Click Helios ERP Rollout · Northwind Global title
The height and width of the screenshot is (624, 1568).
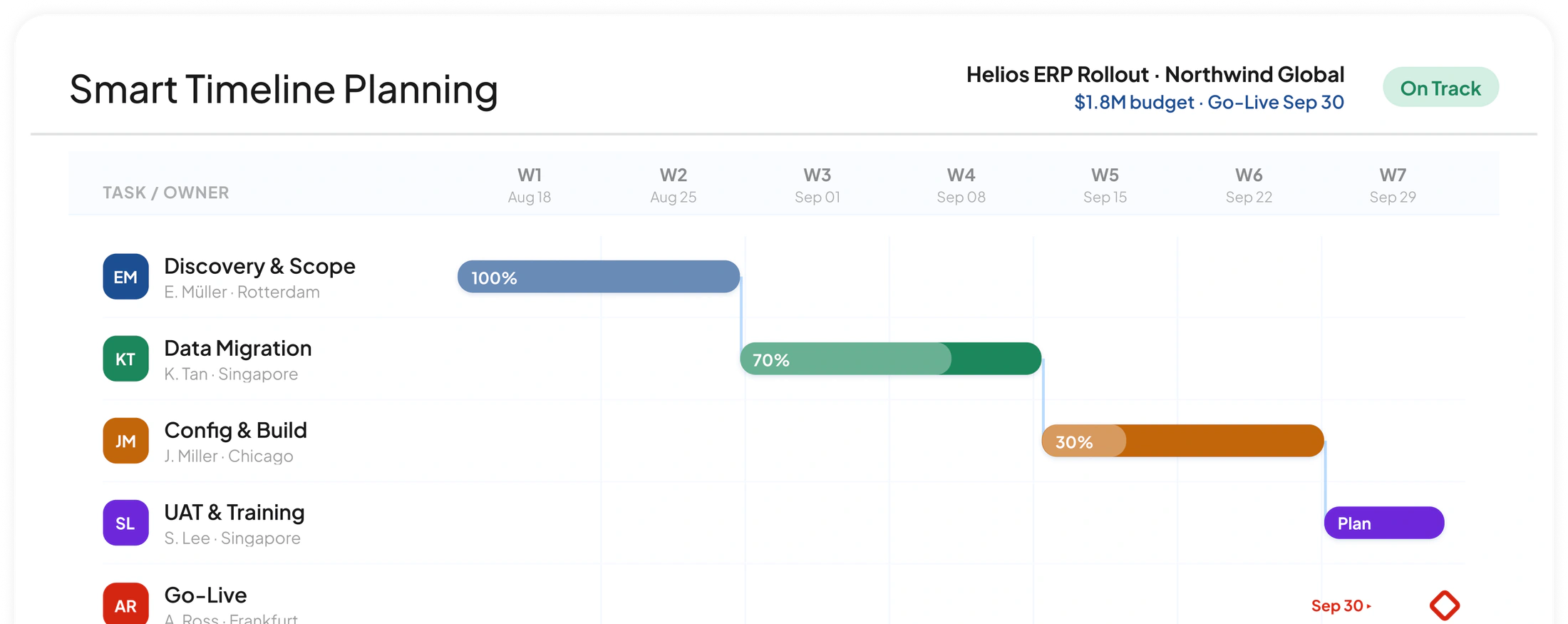1155,74
